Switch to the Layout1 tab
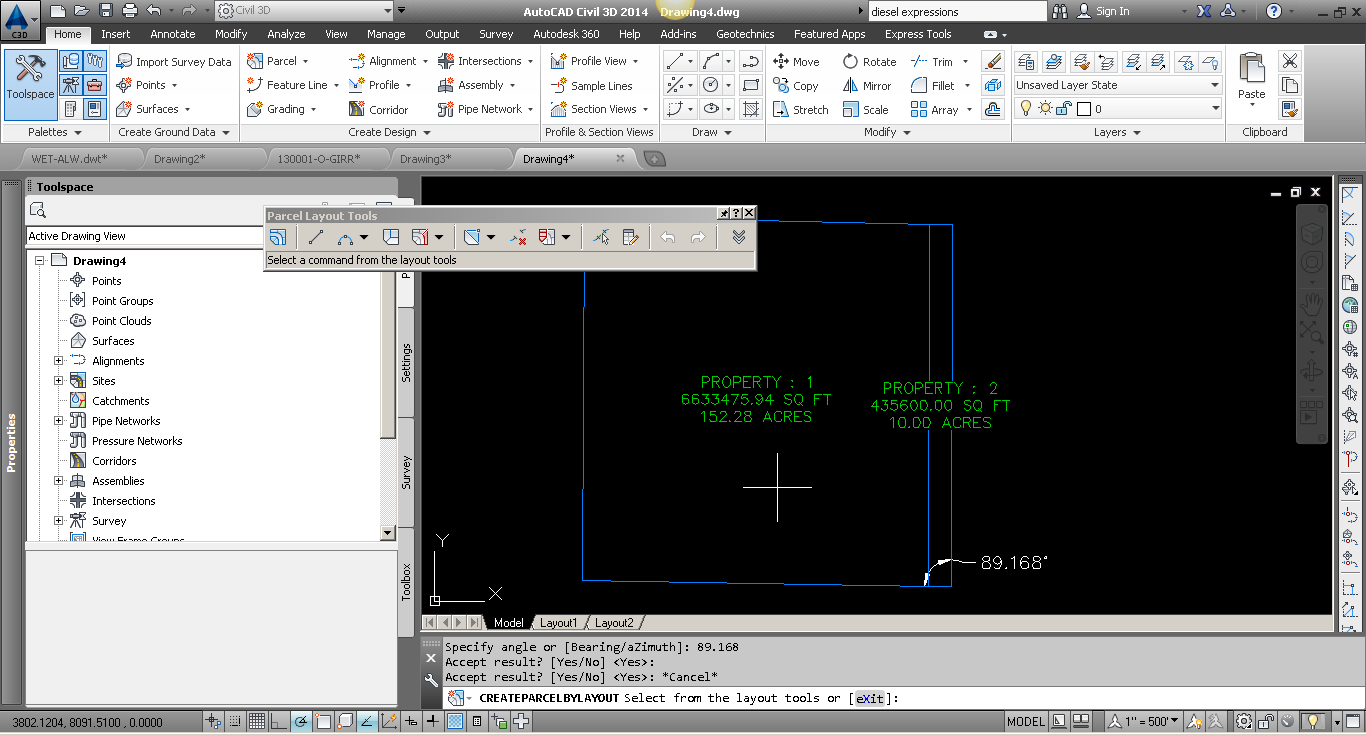 [559, 623]
